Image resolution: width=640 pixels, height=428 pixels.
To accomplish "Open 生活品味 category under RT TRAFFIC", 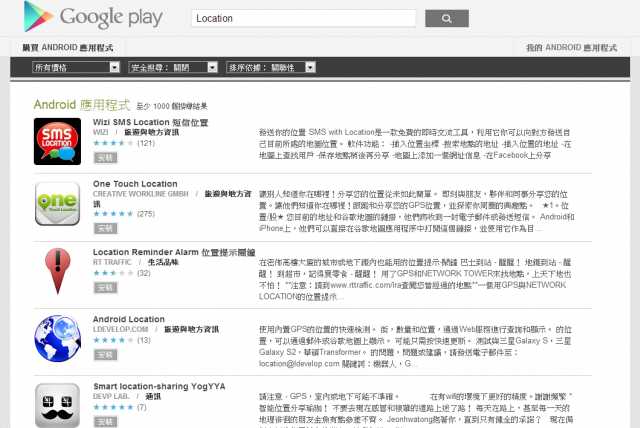I will pyautogui.click(x=163, y=262).
